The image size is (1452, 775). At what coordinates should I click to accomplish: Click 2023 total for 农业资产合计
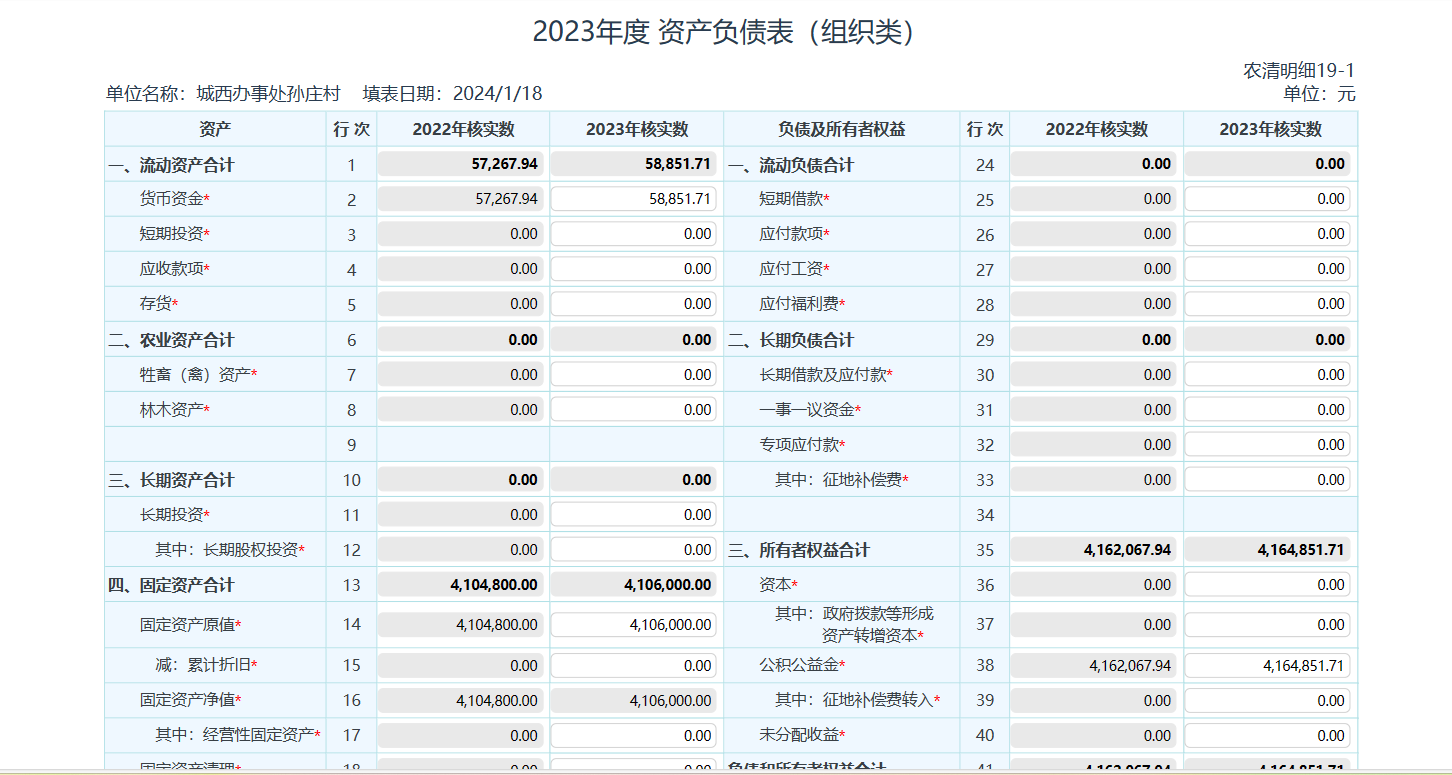(633, 339)
